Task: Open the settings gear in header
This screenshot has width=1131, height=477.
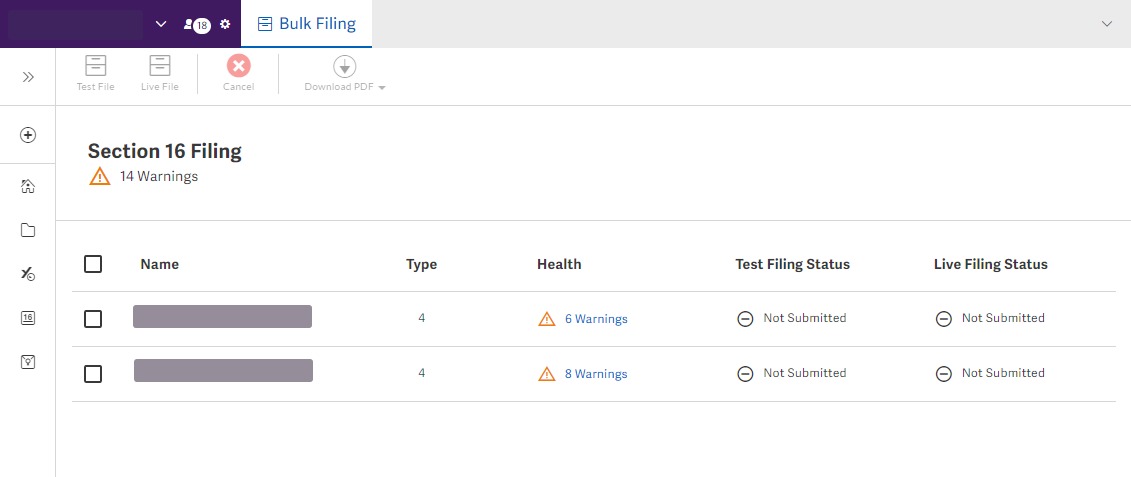Action: 225,24
